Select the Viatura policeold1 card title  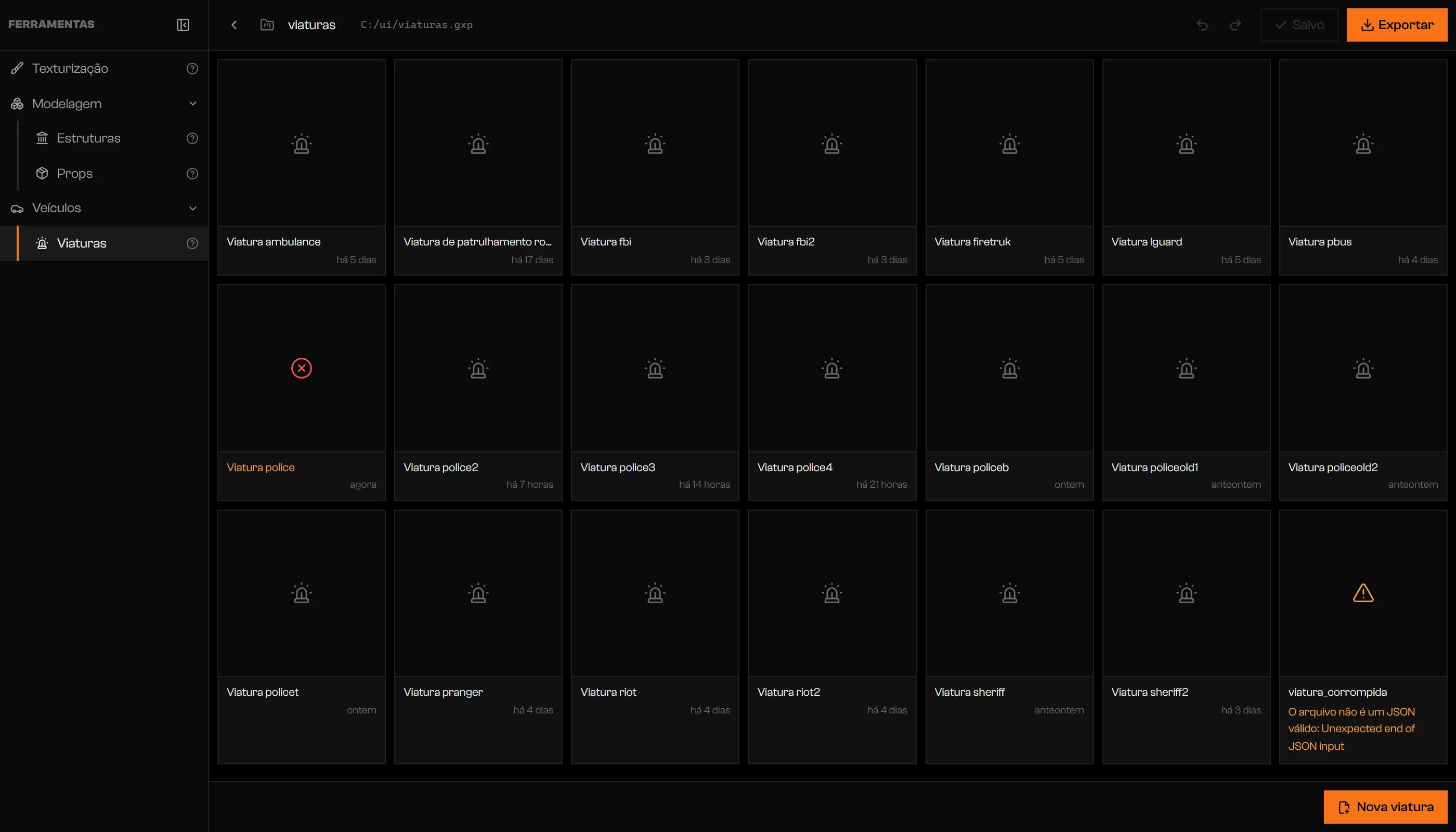(1154, 467)
